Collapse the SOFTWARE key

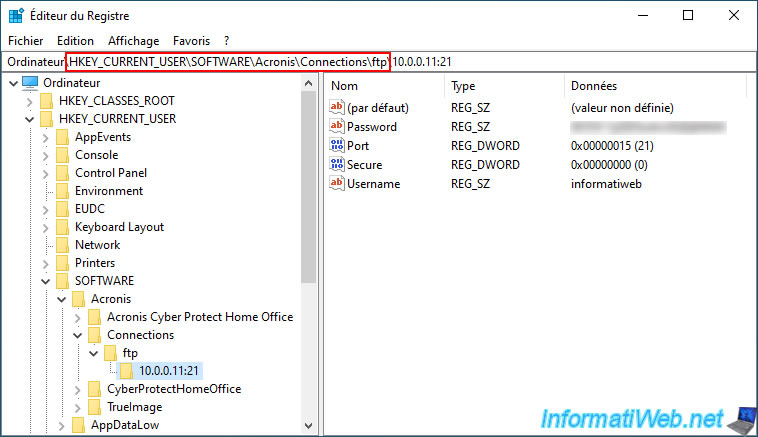[x=45, y=281]
